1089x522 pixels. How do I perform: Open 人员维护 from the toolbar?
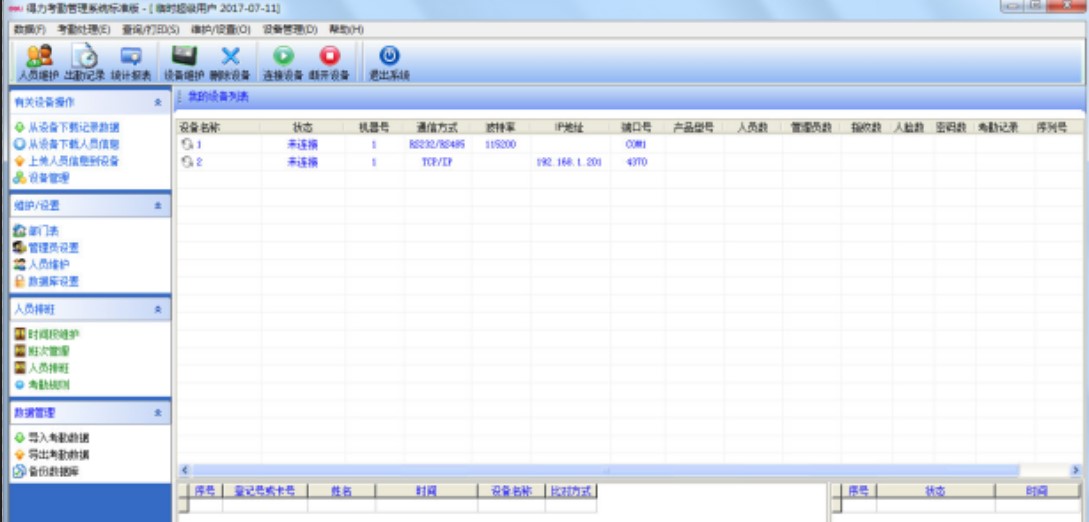tap(38, 60)
